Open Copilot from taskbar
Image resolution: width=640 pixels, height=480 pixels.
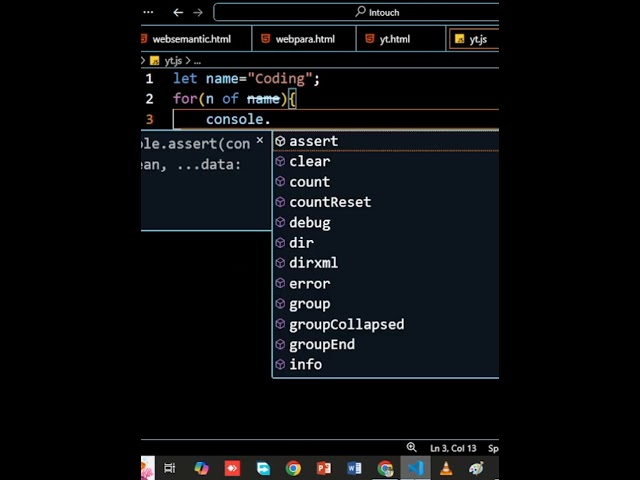tap(201, 468)
